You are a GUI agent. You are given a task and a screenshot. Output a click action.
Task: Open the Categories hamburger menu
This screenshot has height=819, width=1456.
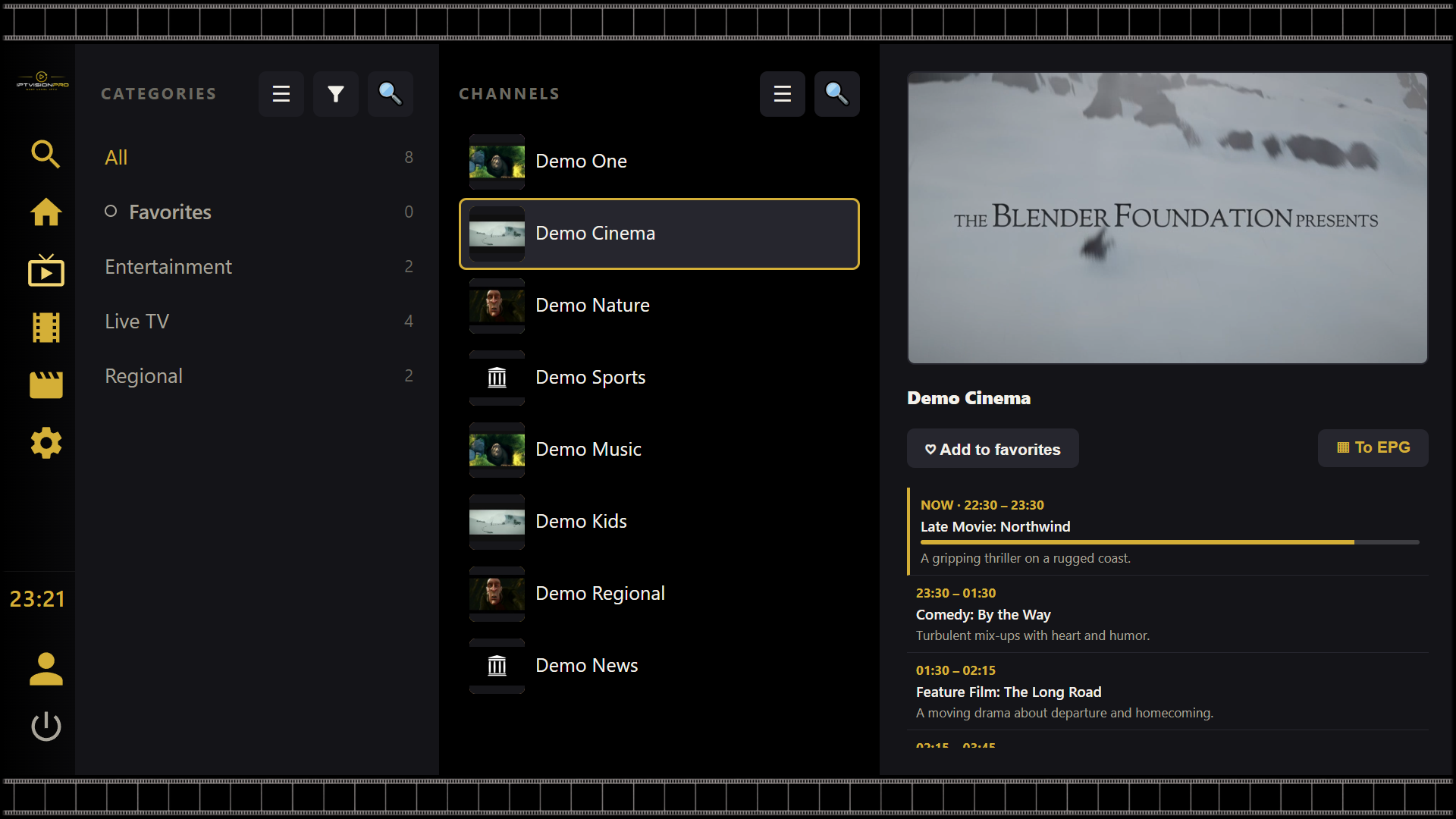pyautogui.click(x=281, y=94)
